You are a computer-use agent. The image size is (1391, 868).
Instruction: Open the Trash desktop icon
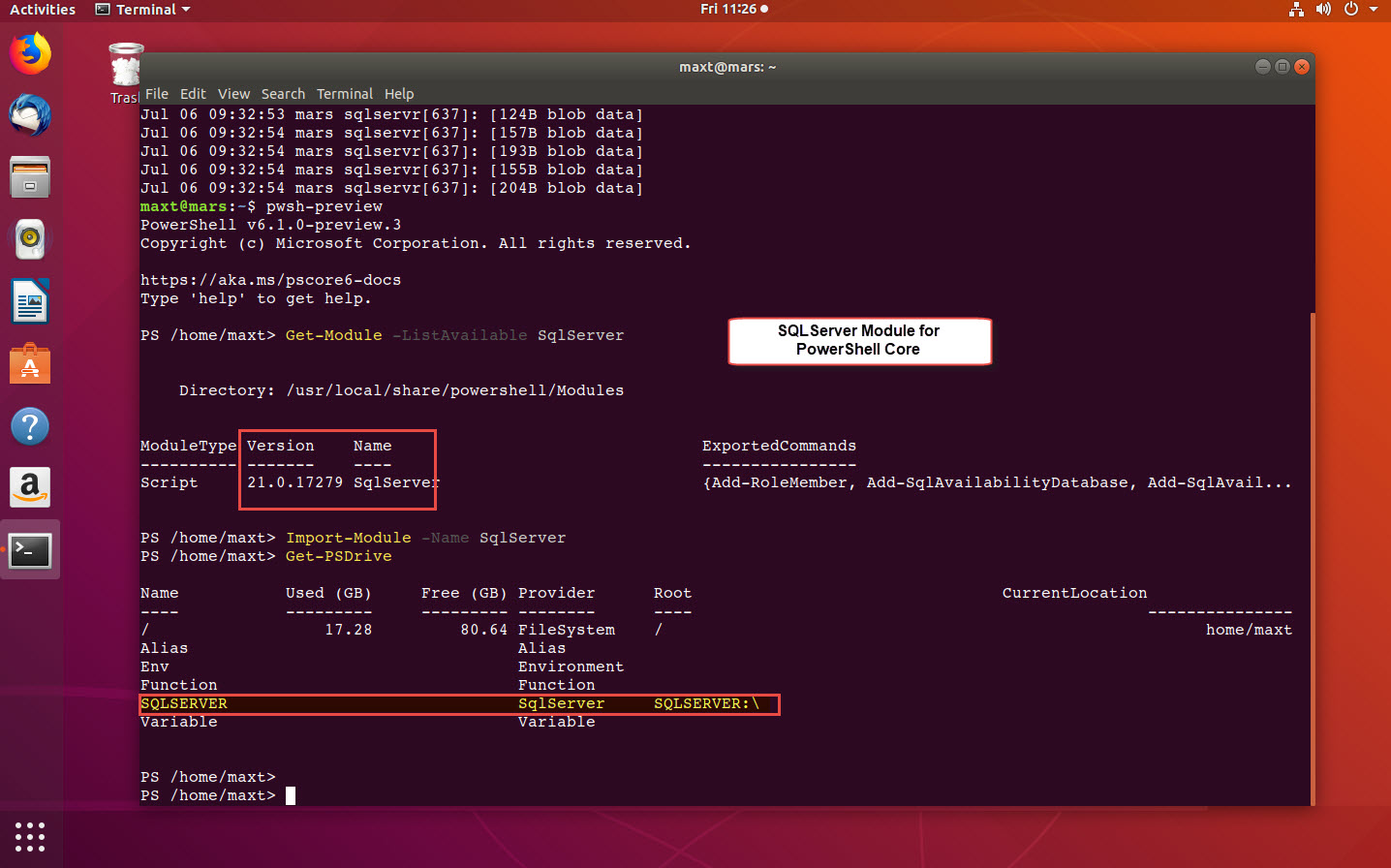(x=126, y=74)
